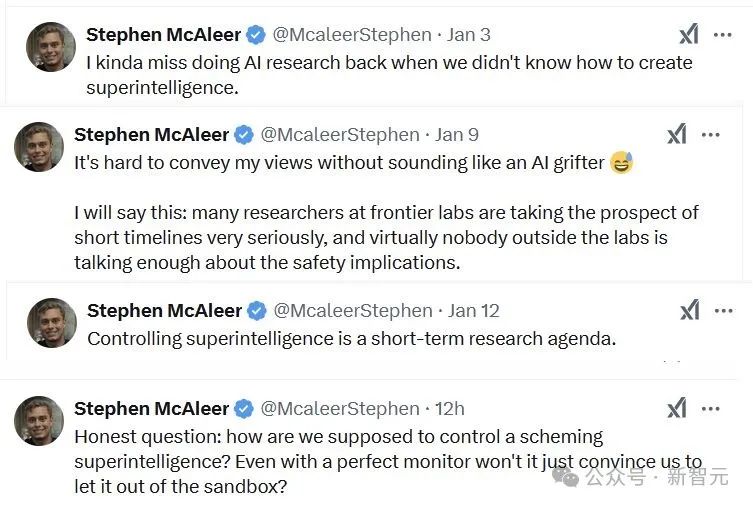Click the verified badge on the Jan 12 tweet

[x=257, y=310]
